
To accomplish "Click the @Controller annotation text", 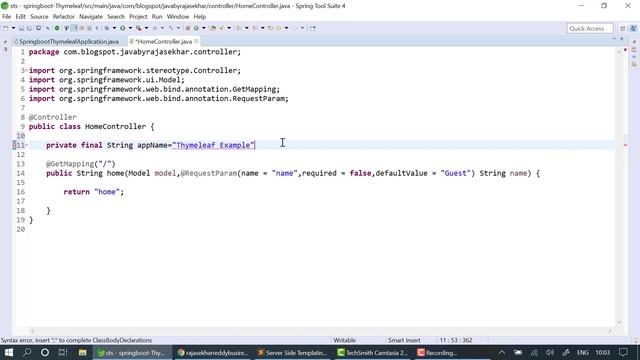I will tap(53, 117).
